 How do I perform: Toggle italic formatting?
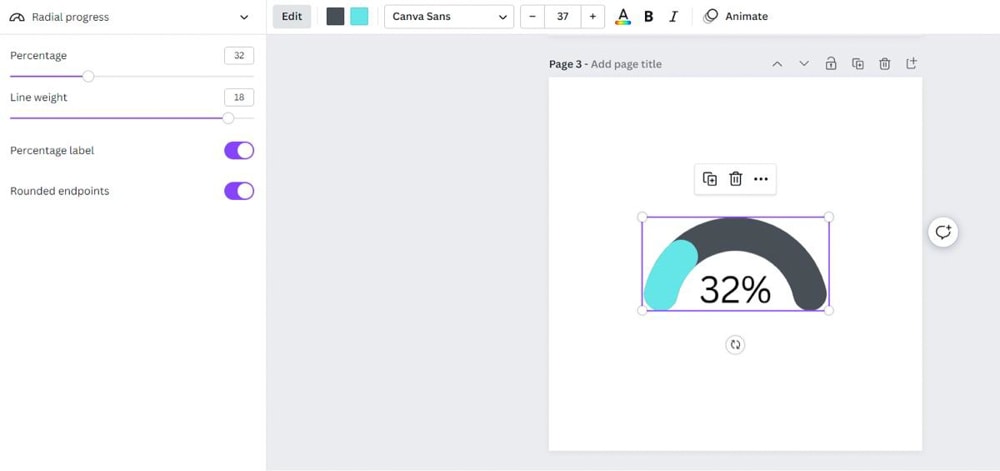coord(673,17)
